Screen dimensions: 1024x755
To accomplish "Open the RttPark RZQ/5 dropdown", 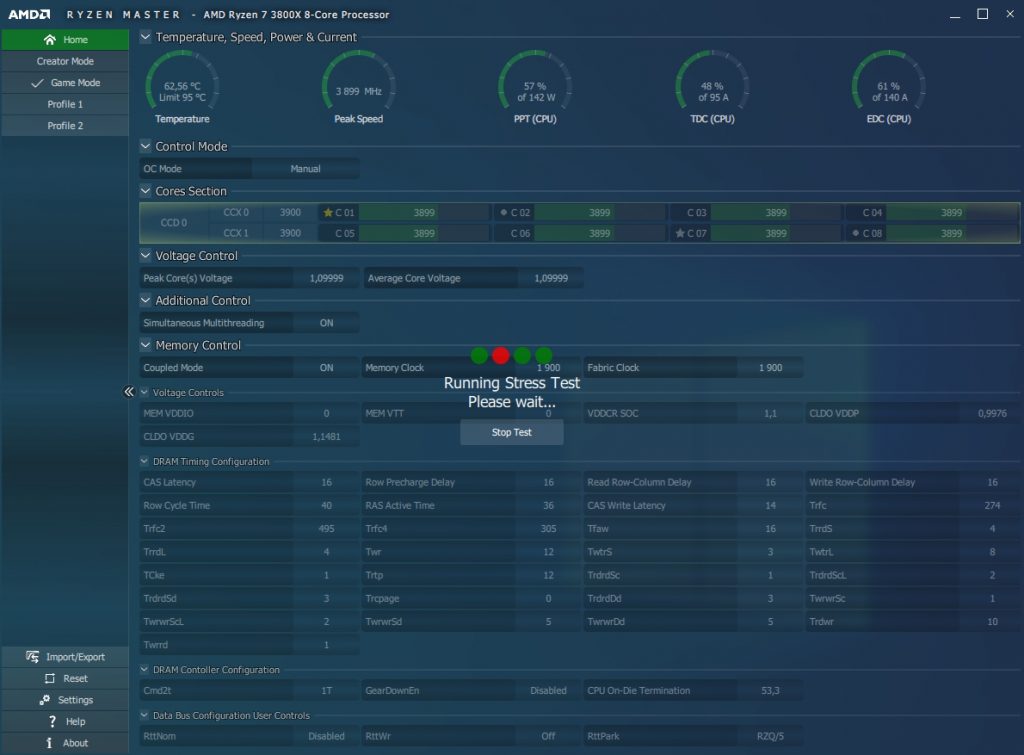I will (770, 736).
